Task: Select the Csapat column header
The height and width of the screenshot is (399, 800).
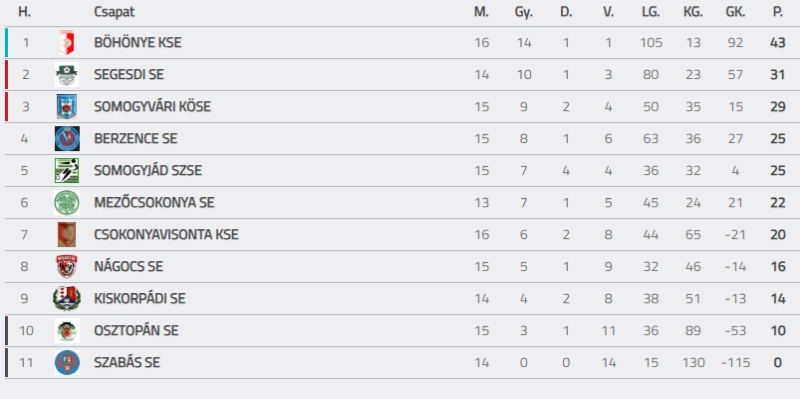Action: pos(114,12)
